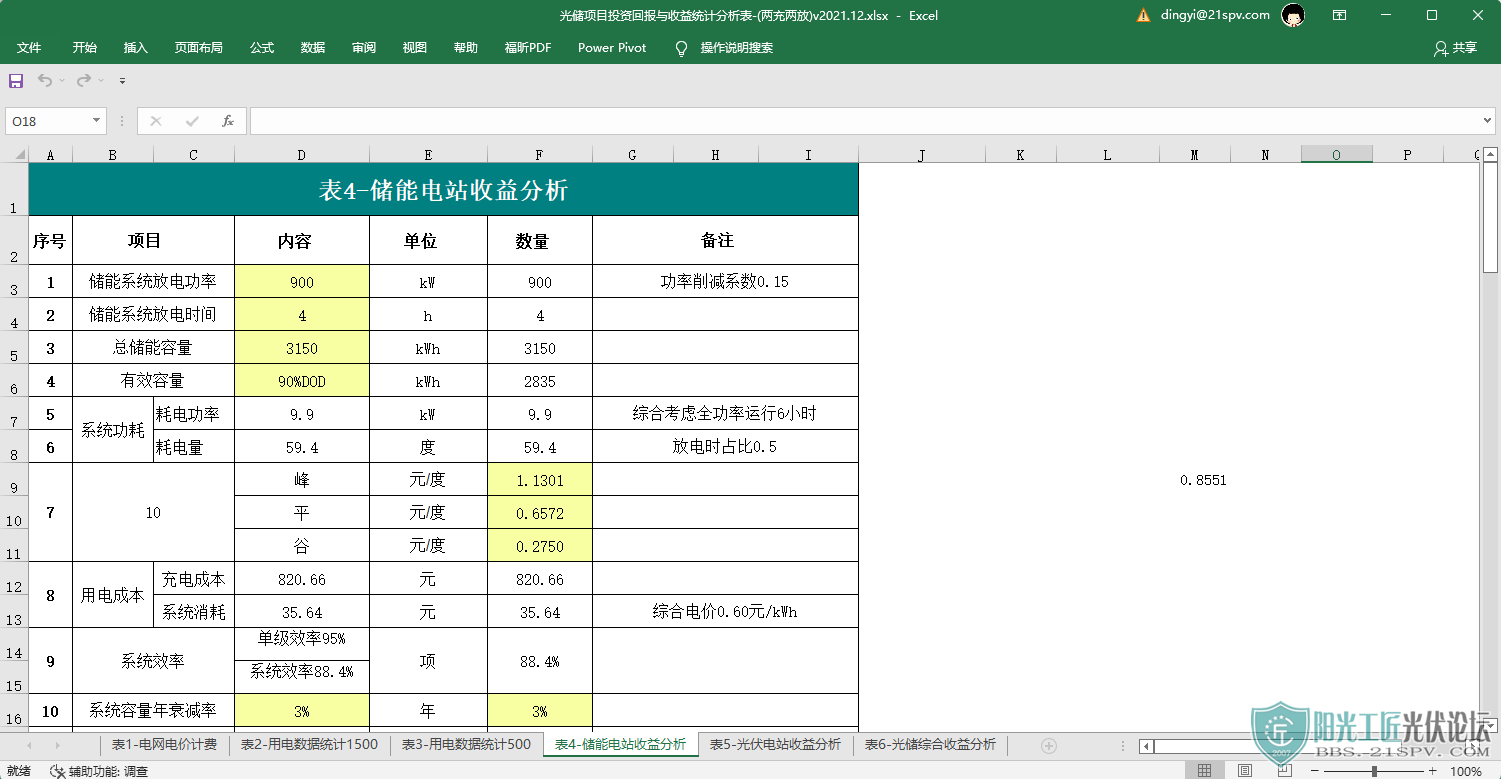Switch to sheet 表2-用电数据统计1500
The width and height of the screenshot is (1501, 779).
click(308, 744)
